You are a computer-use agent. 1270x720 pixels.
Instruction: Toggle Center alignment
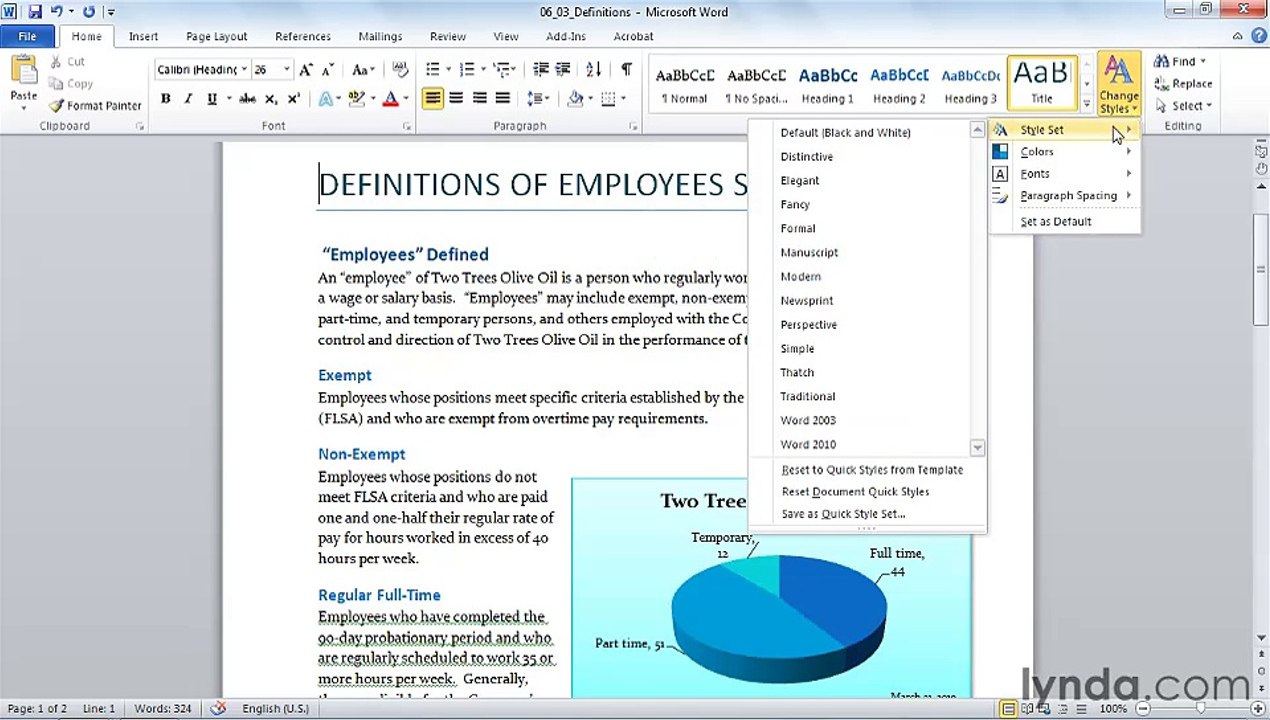point(456,99)
